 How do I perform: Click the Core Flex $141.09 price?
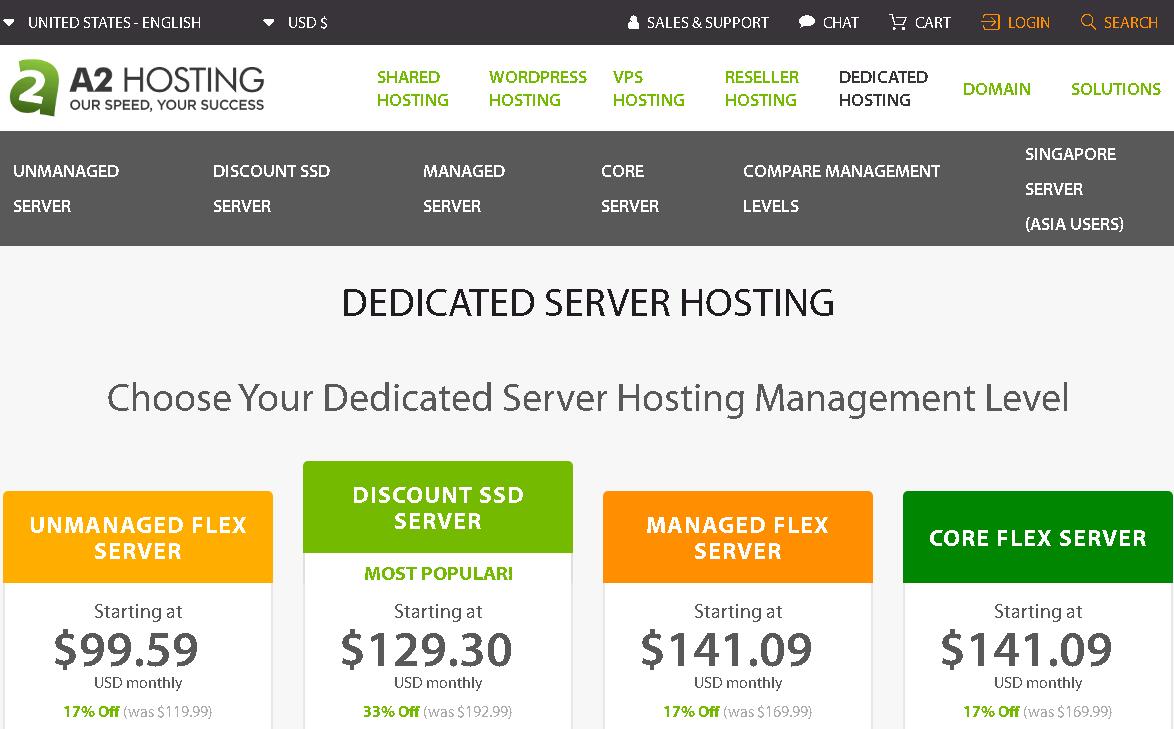(x=1027, y=649)
